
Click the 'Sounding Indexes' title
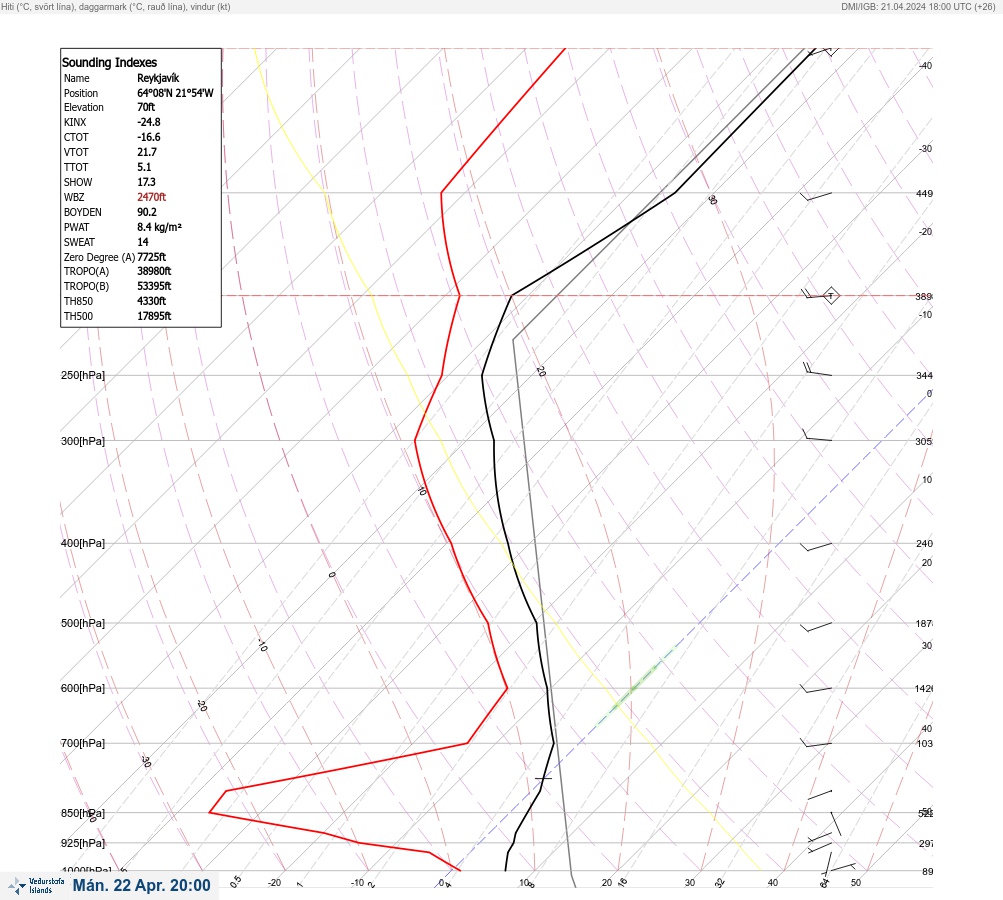point(109,63)
